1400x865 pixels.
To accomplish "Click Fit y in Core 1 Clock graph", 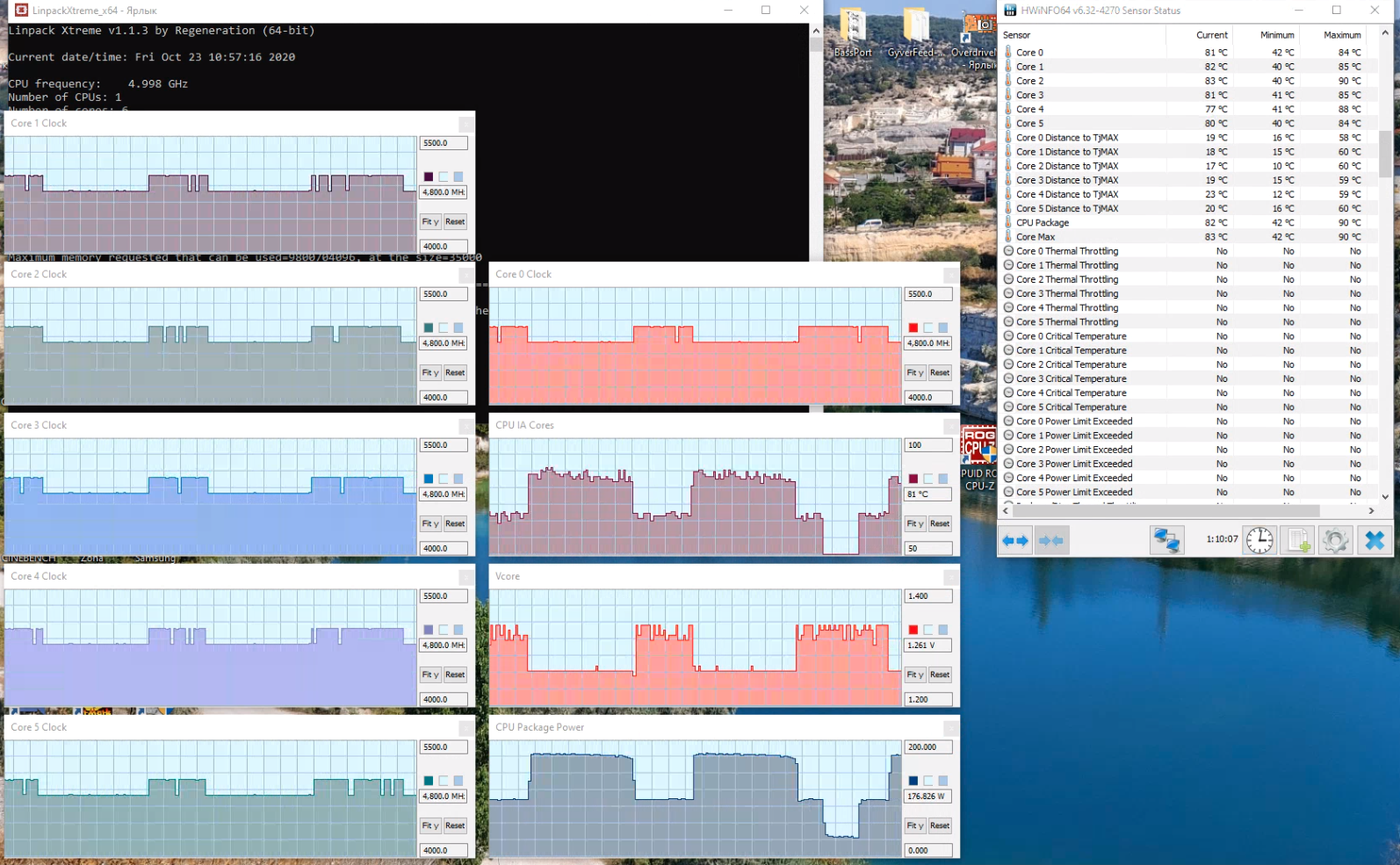I will [x=430, y=222].
